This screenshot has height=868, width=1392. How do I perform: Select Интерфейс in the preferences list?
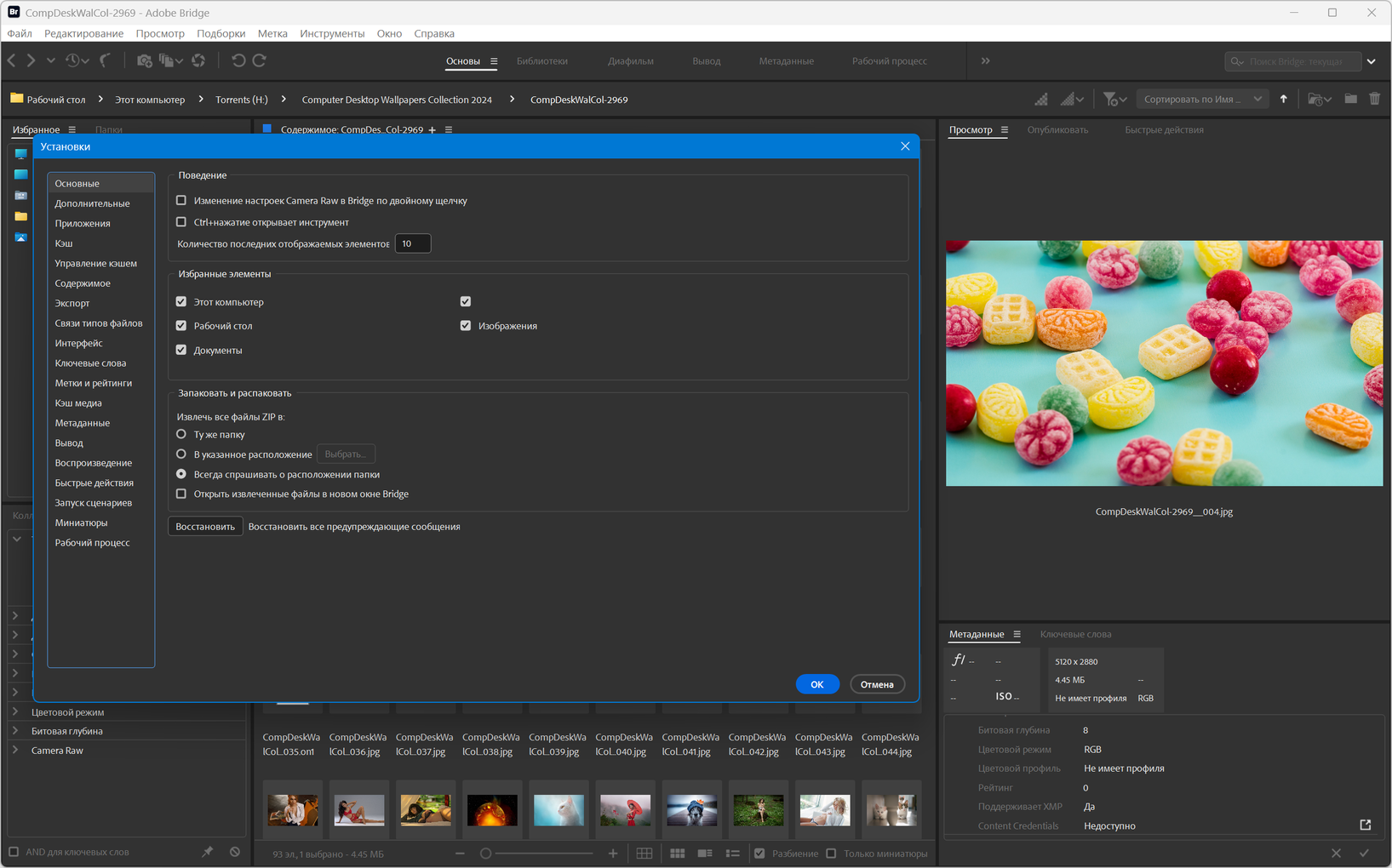pos(78,343)
